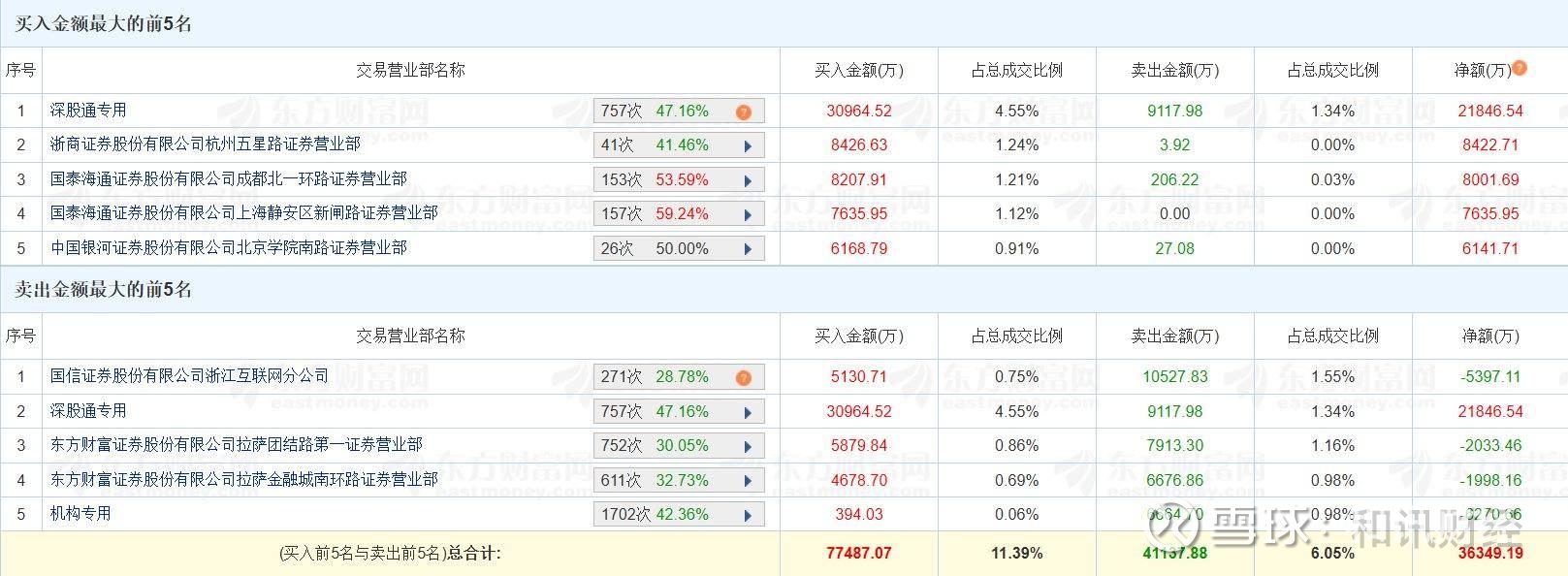
Task: Expand arrow for 浙商证券杭州五星路证券营业部 row
Action: [x=748, y=146]
